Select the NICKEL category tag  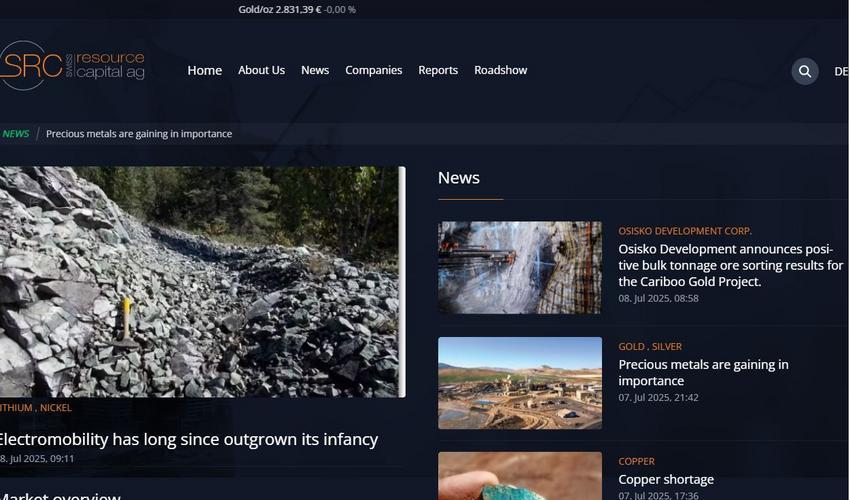tap(56, 408)
